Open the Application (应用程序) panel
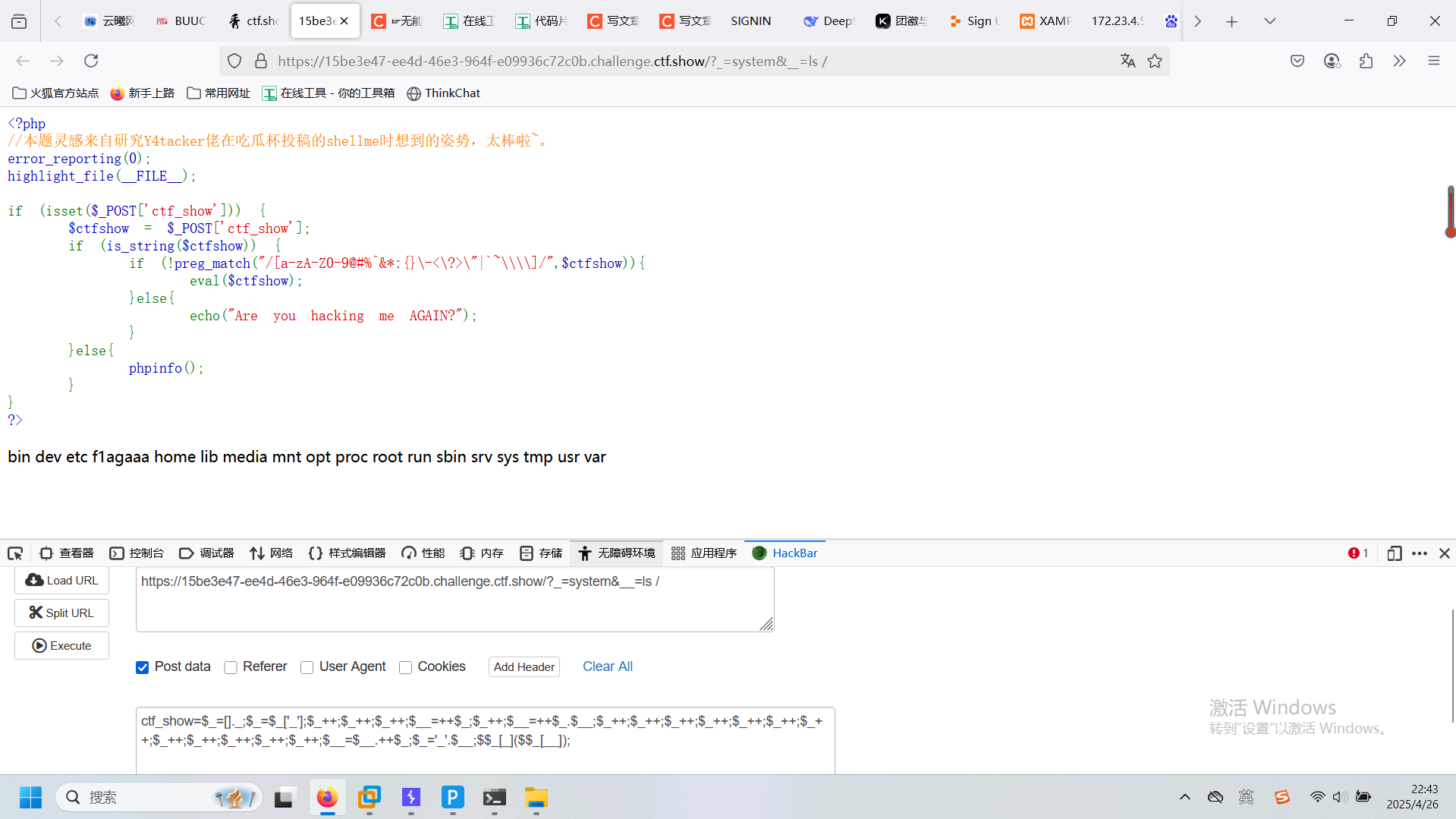This screenshot has width=1456, height=819. pyautogui.click(x=704, y=553)
